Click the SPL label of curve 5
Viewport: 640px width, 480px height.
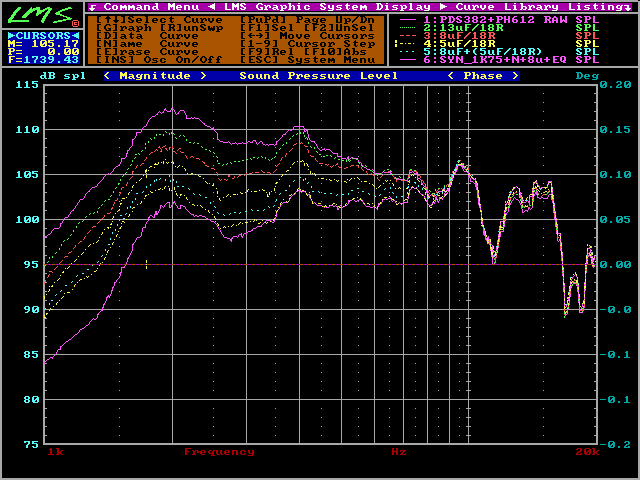point(587,52)
